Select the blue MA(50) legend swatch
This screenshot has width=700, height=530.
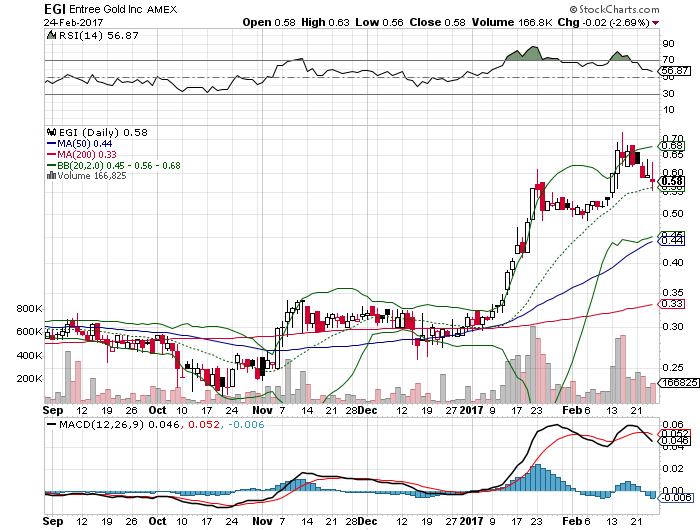tap(52, 144)
